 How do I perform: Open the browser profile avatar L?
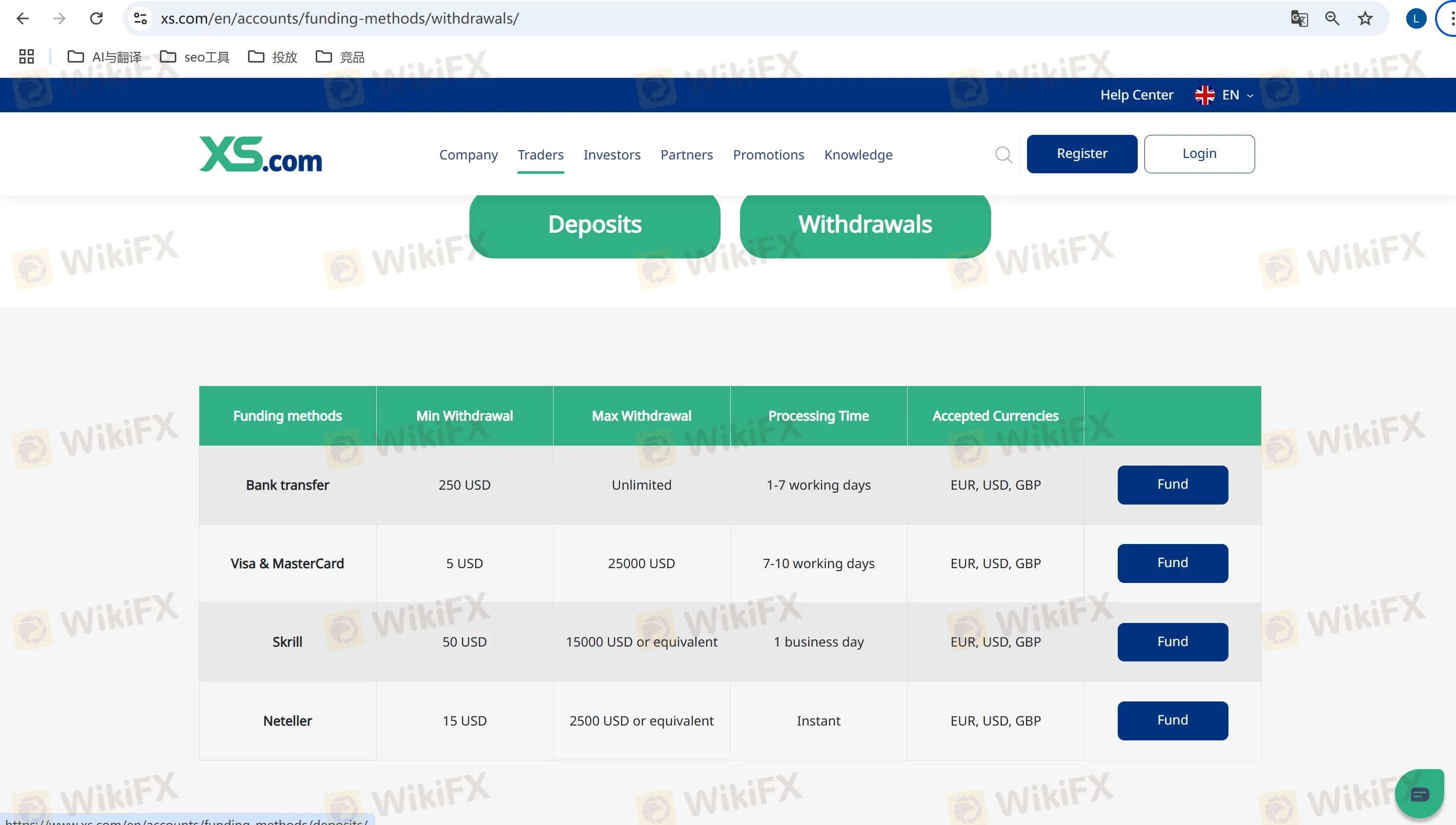pos(1416,18)
